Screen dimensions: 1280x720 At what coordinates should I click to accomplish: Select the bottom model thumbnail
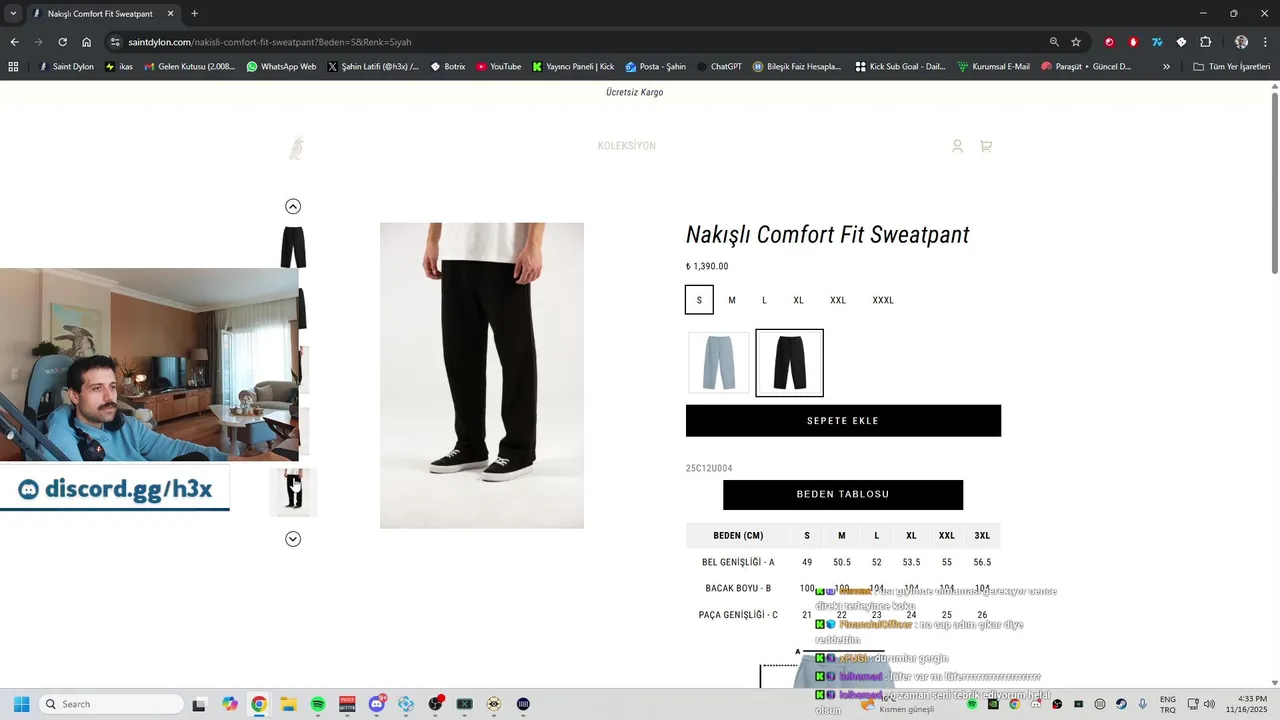point(293,492)
